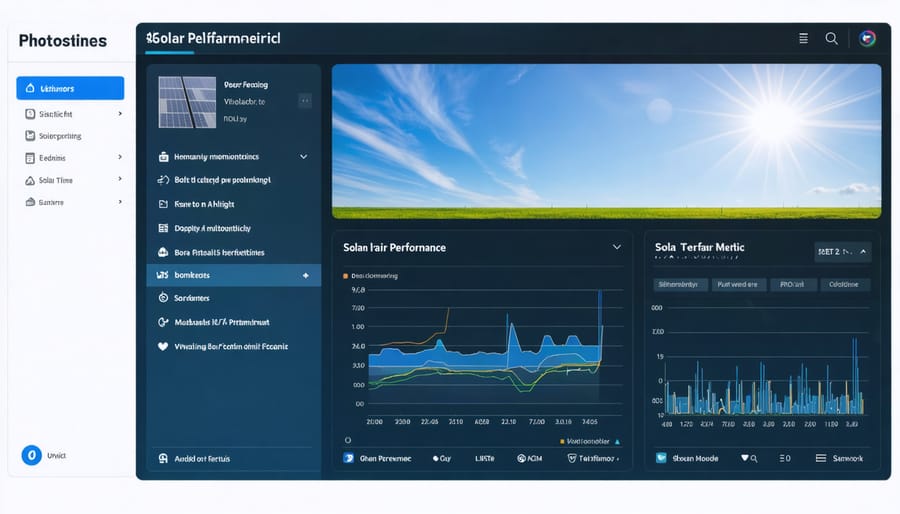The image size is (900, 514).
Task: Click the Ghan Perwmec link below line chart
Action: tap(378, 458)
